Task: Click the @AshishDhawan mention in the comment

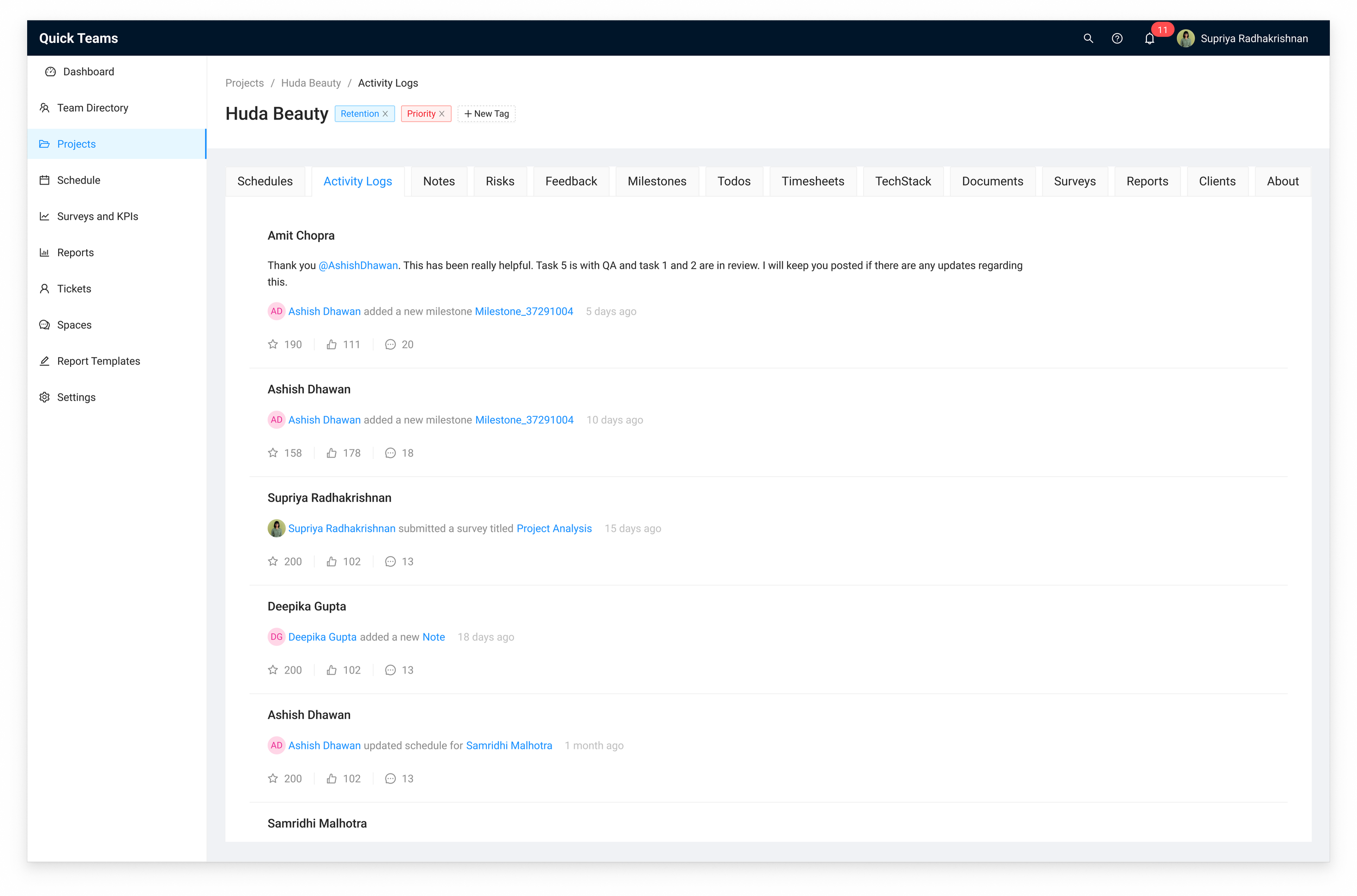Action: point(358,265)
